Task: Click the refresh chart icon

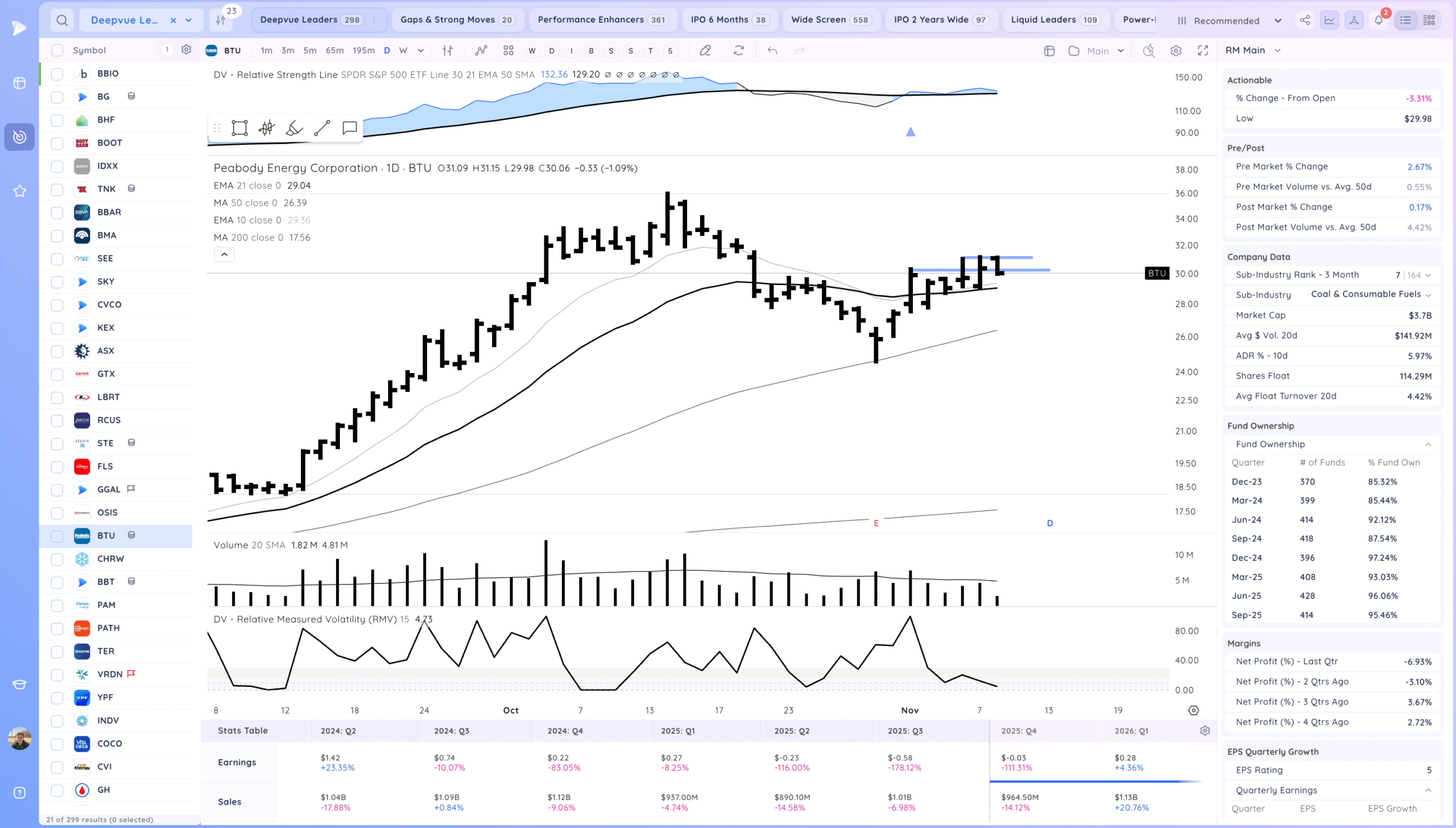Action: (738, 51)
